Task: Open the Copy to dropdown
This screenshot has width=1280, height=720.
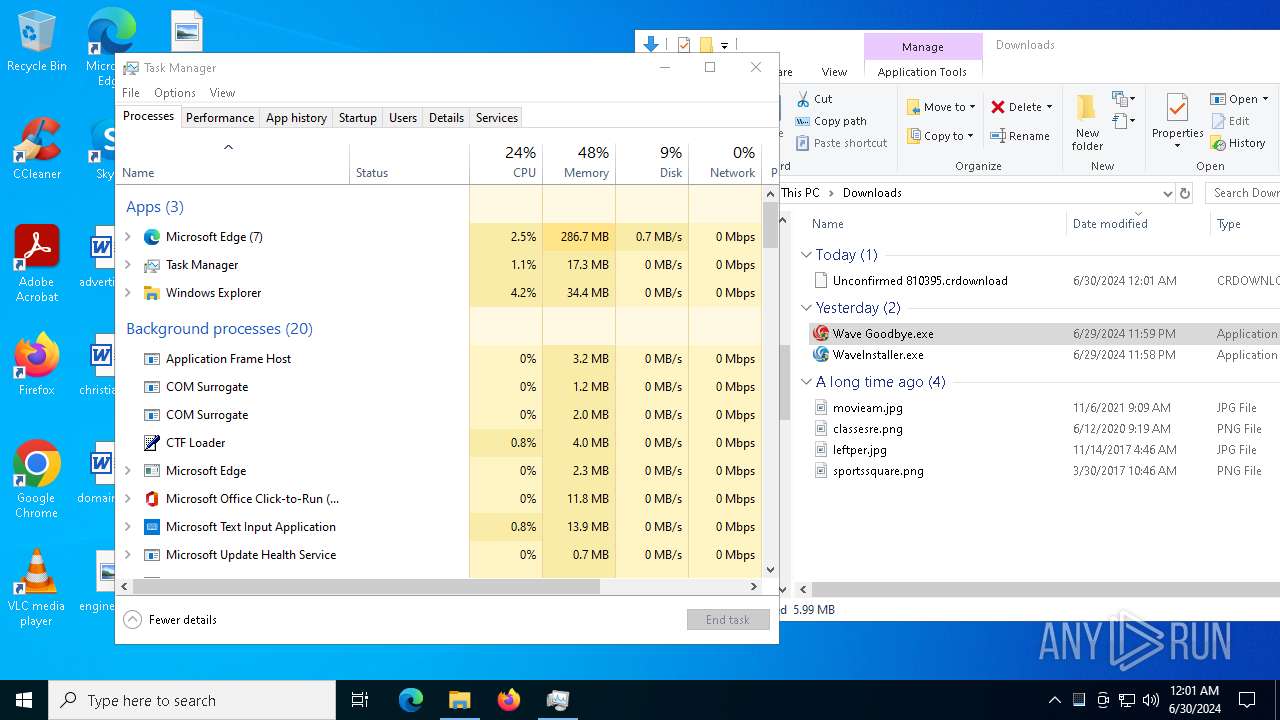Action: 941,136
